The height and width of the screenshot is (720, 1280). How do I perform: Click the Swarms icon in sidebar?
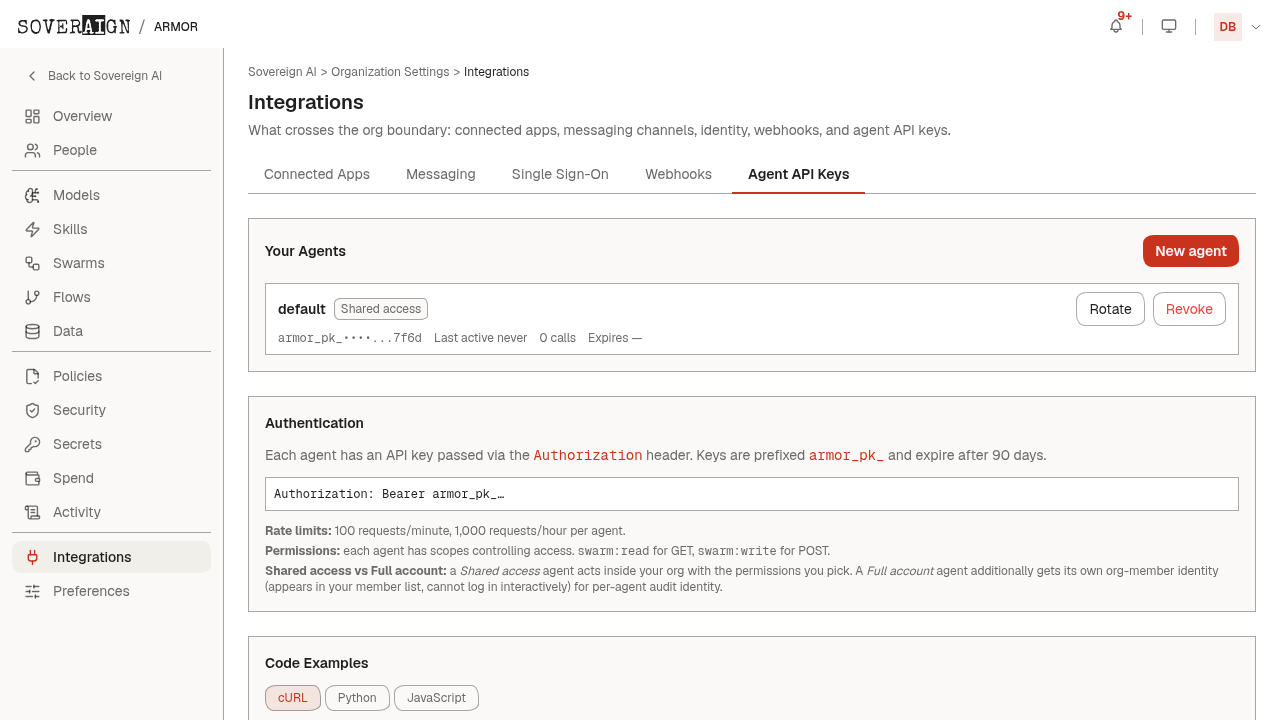click(33, 263)
